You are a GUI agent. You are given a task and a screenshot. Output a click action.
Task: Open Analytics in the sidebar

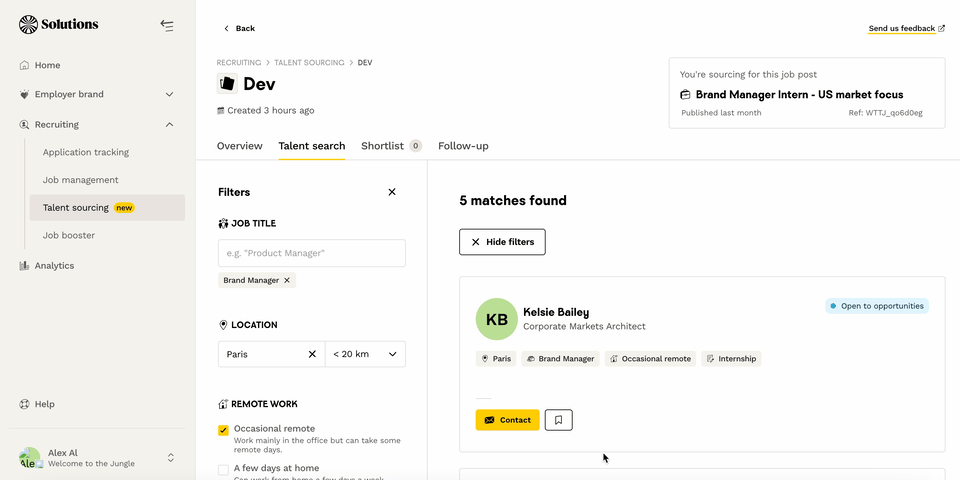[54, 266]
